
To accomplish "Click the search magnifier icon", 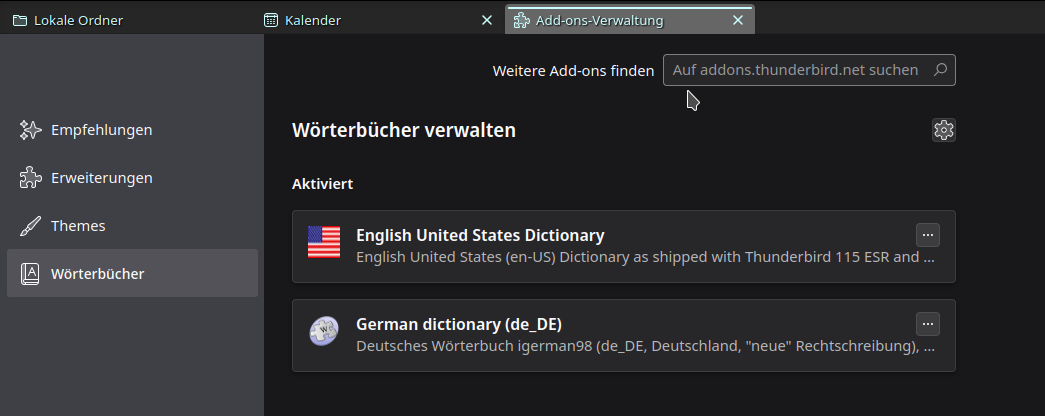I will (940, 70).
